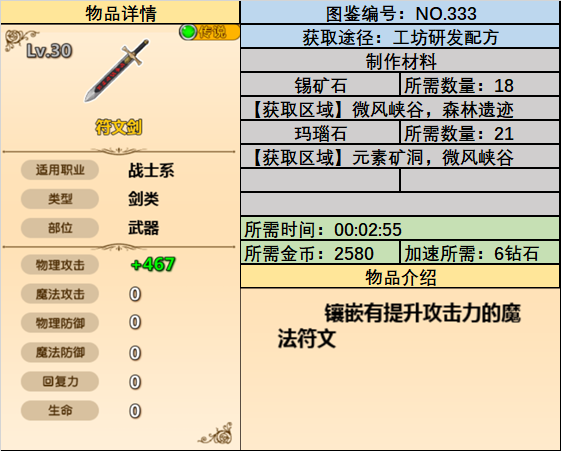
Task: Click the +467 physical attack value
Action: coord(153,264)
